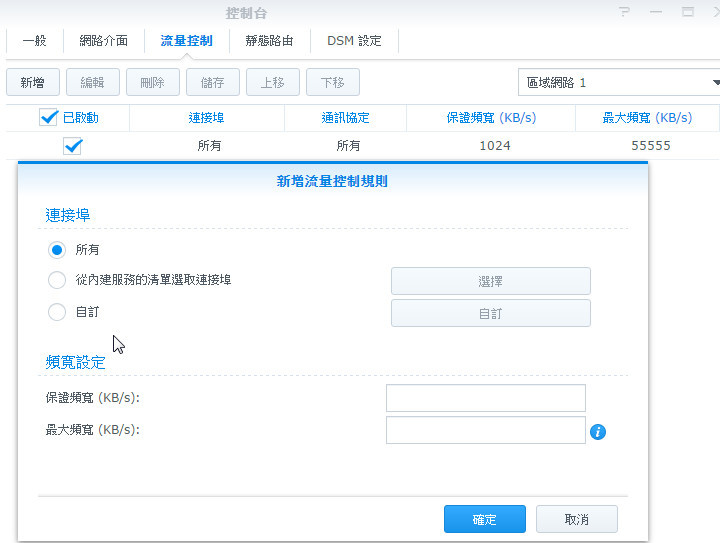
Task: Open the 區域網路 1 dropdown
Action: (x=620, y=82)
